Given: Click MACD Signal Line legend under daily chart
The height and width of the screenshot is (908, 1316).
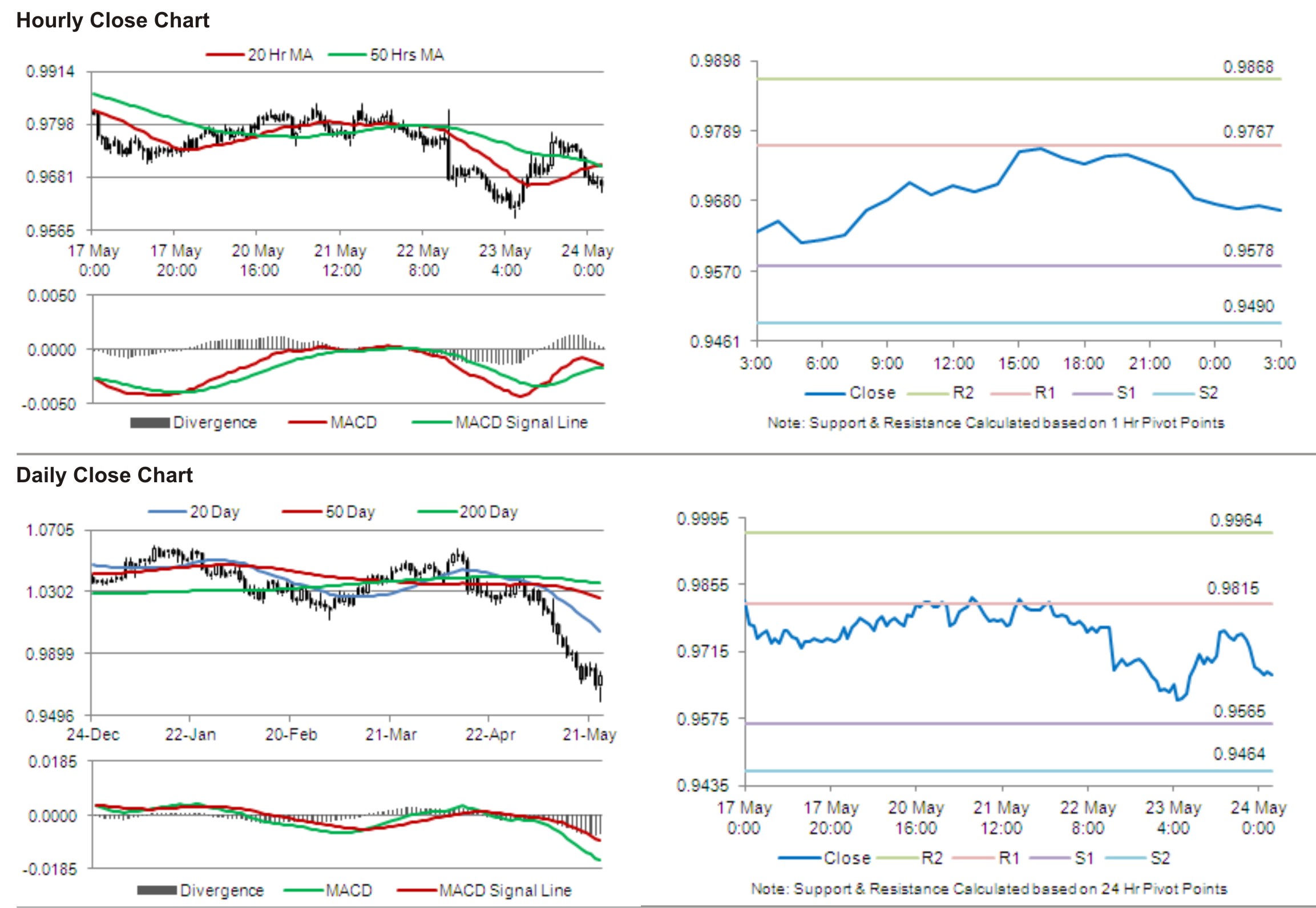Looking at the screenshot, I should pyautogui.click(x=485, y=890).
